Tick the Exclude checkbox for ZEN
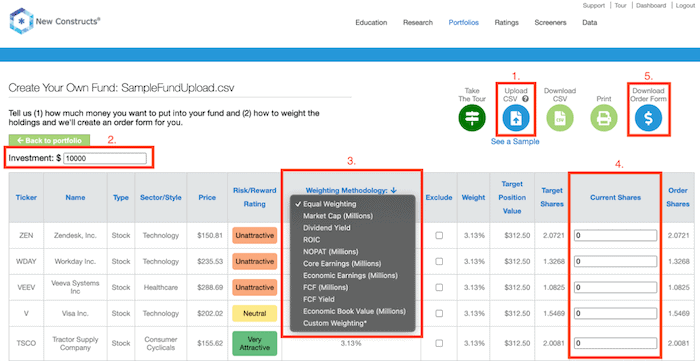The height and width of the screenshot is (363, 700). [x=439, y=235]
